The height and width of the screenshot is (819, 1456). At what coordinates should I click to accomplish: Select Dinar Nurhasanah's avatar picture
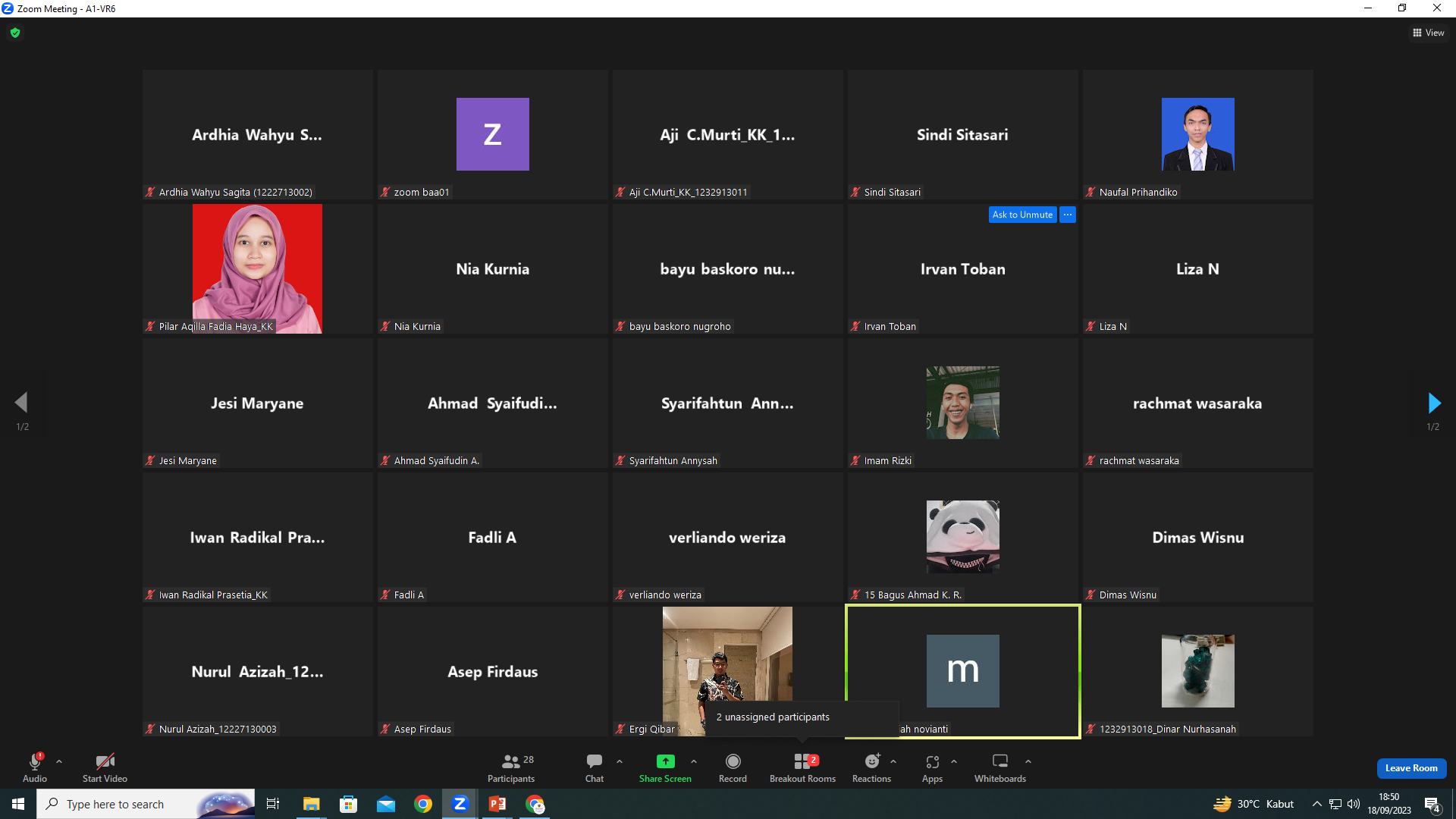[1198, 671]
